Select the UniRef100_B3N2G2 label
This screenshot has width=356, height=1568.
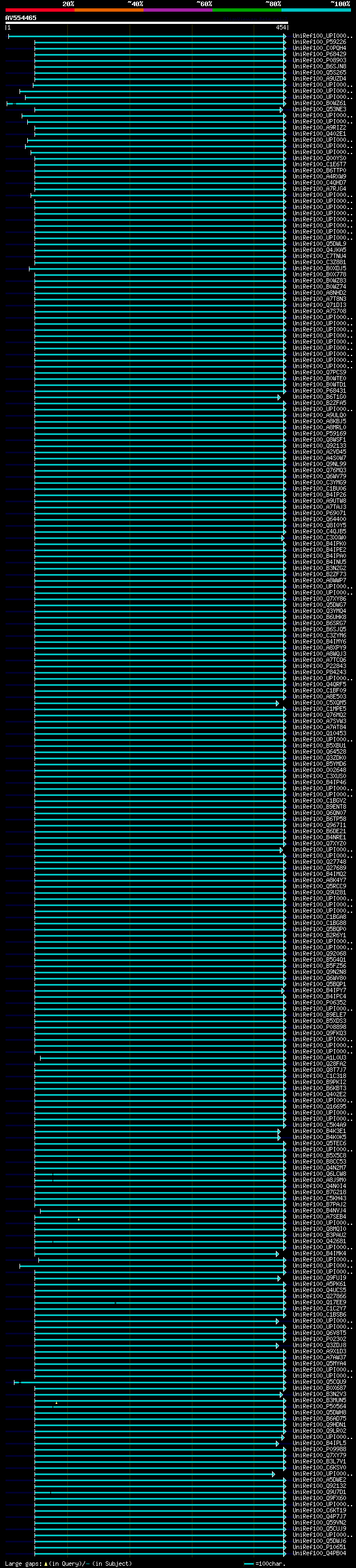pyautogui.click(x=319, y=568)
